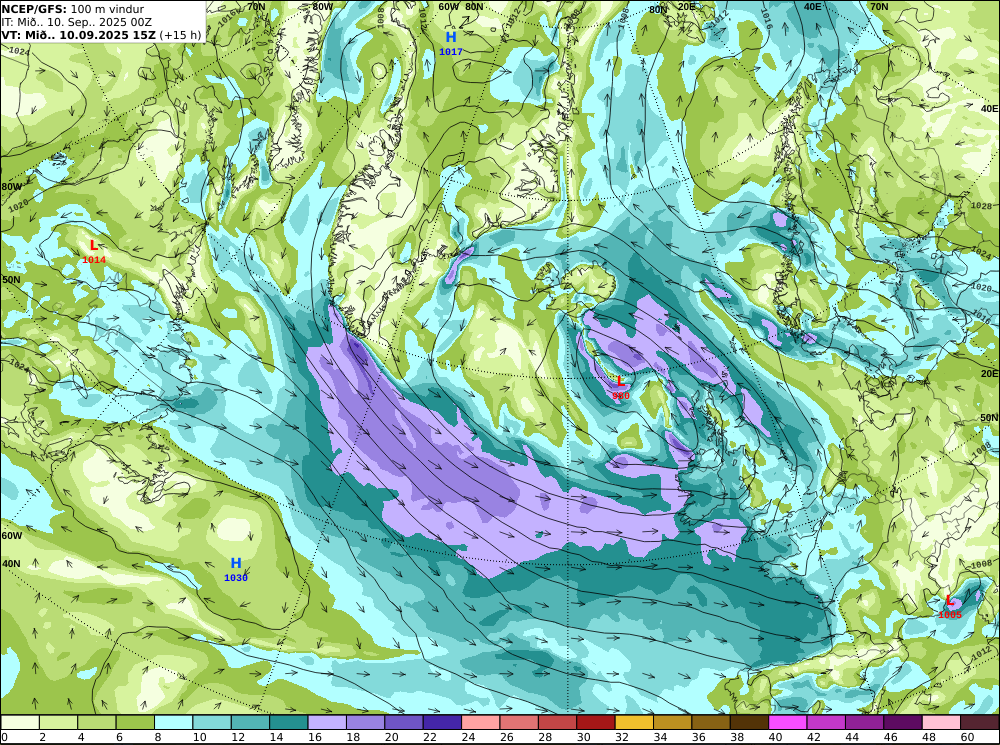The image size is (1000, 745).
Task: Pick the light cyan 8–10 legend swatch
Action: point(173,722)
